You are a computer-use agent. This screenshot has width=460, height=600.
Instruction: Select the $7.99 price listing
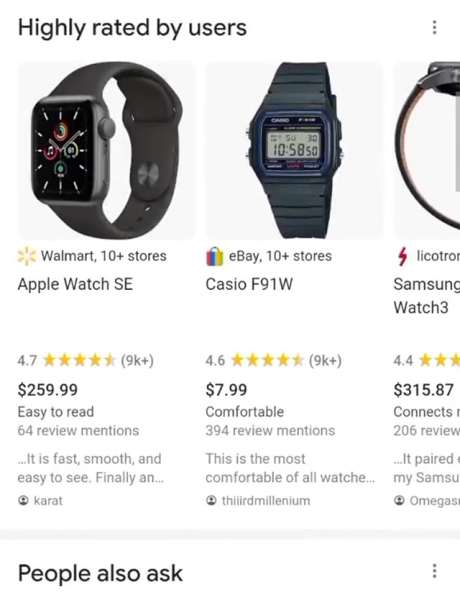pyautogui.click(x=226, y=390)
